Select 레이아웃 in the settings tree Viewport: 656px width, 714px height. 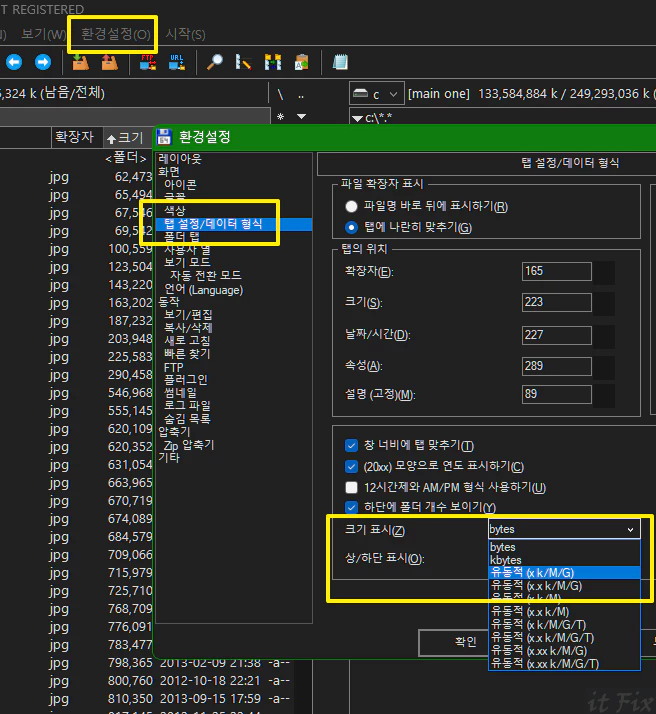tap(180, 158)
